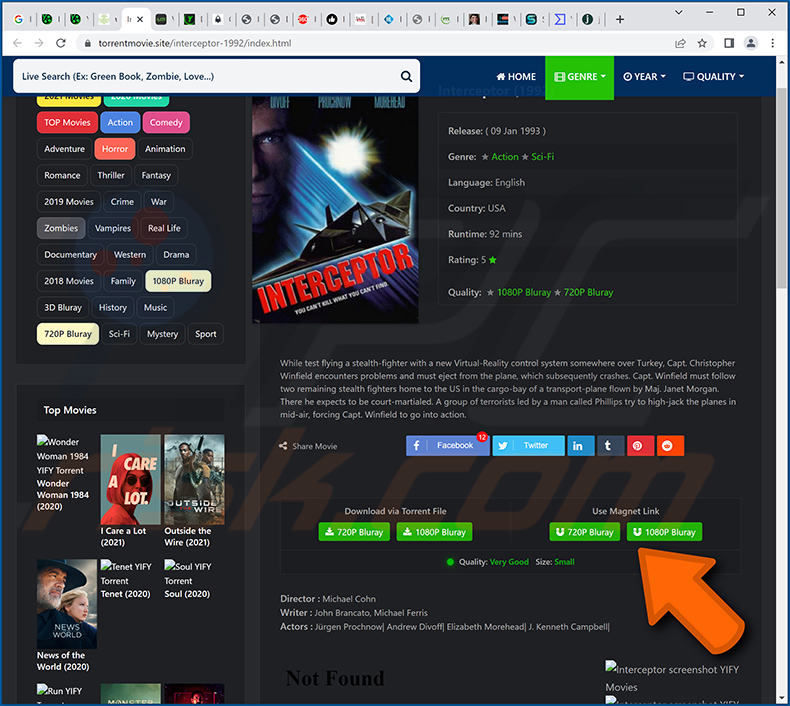The height and width of the screenshot is (706, 790).
Task: Share movie on Facebook
Action: tap(447, 445)
